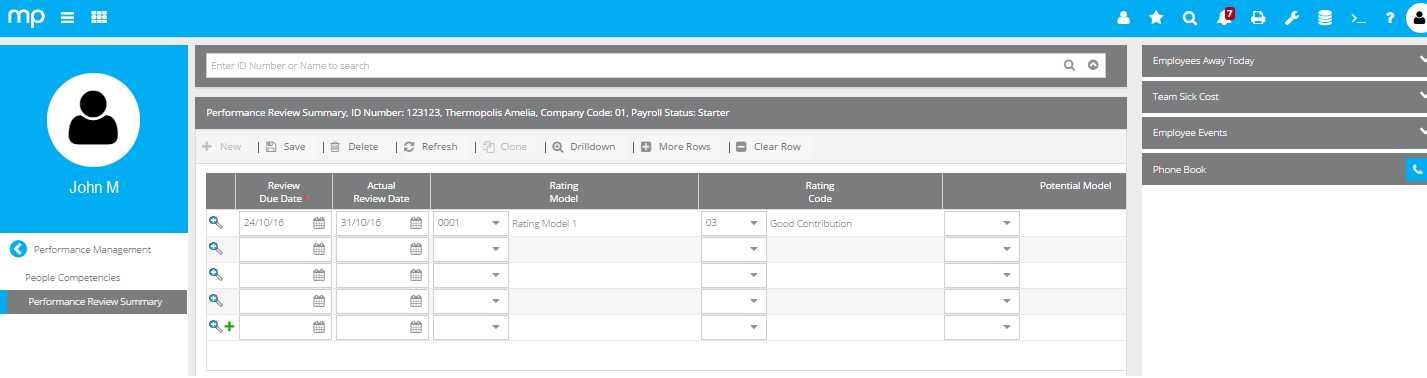Open the help question mark icon

click(x=1390, y=18)
